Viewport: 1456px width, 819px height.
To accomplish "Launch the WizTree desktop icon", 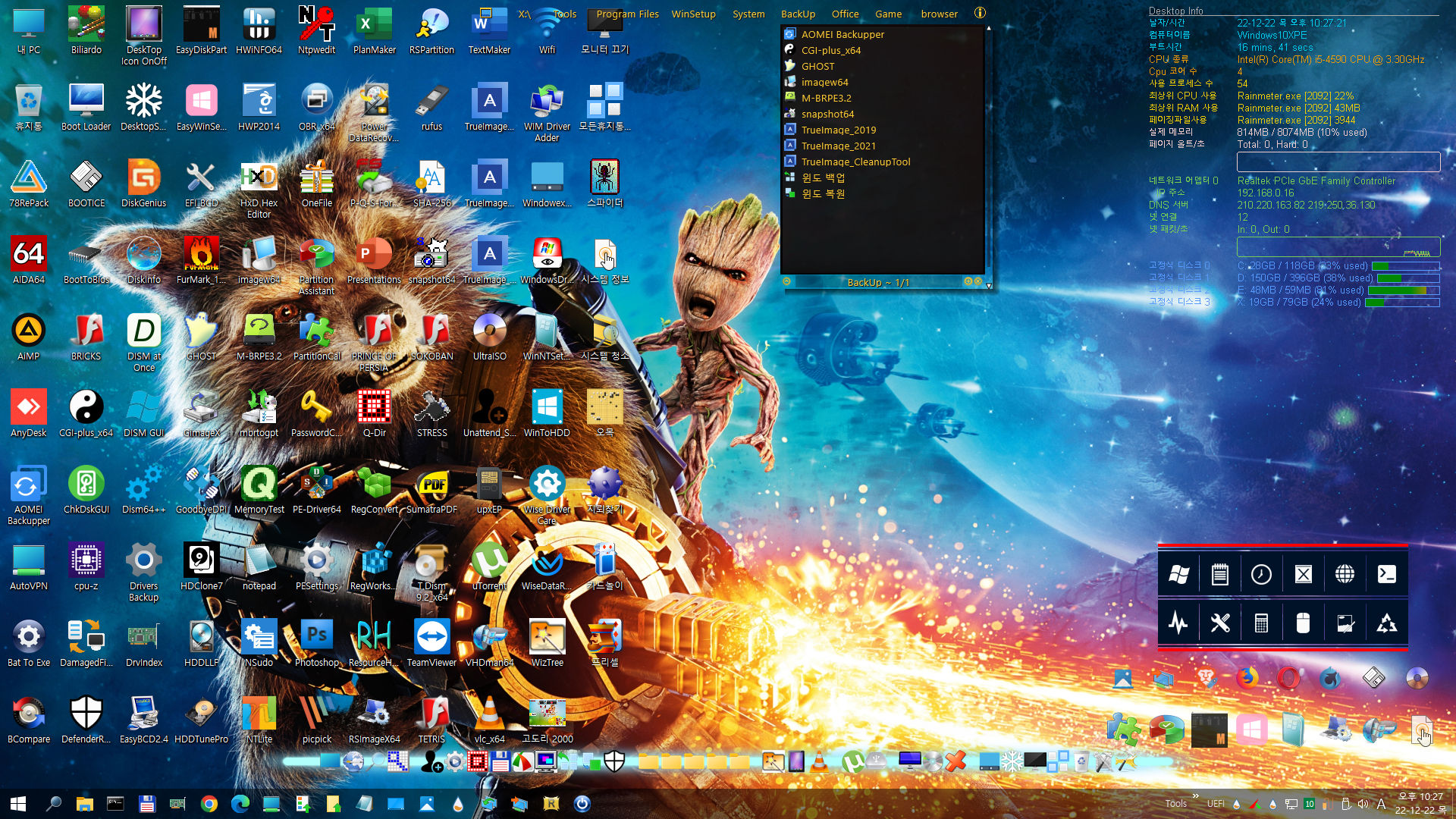I will (x=547, y=643).
